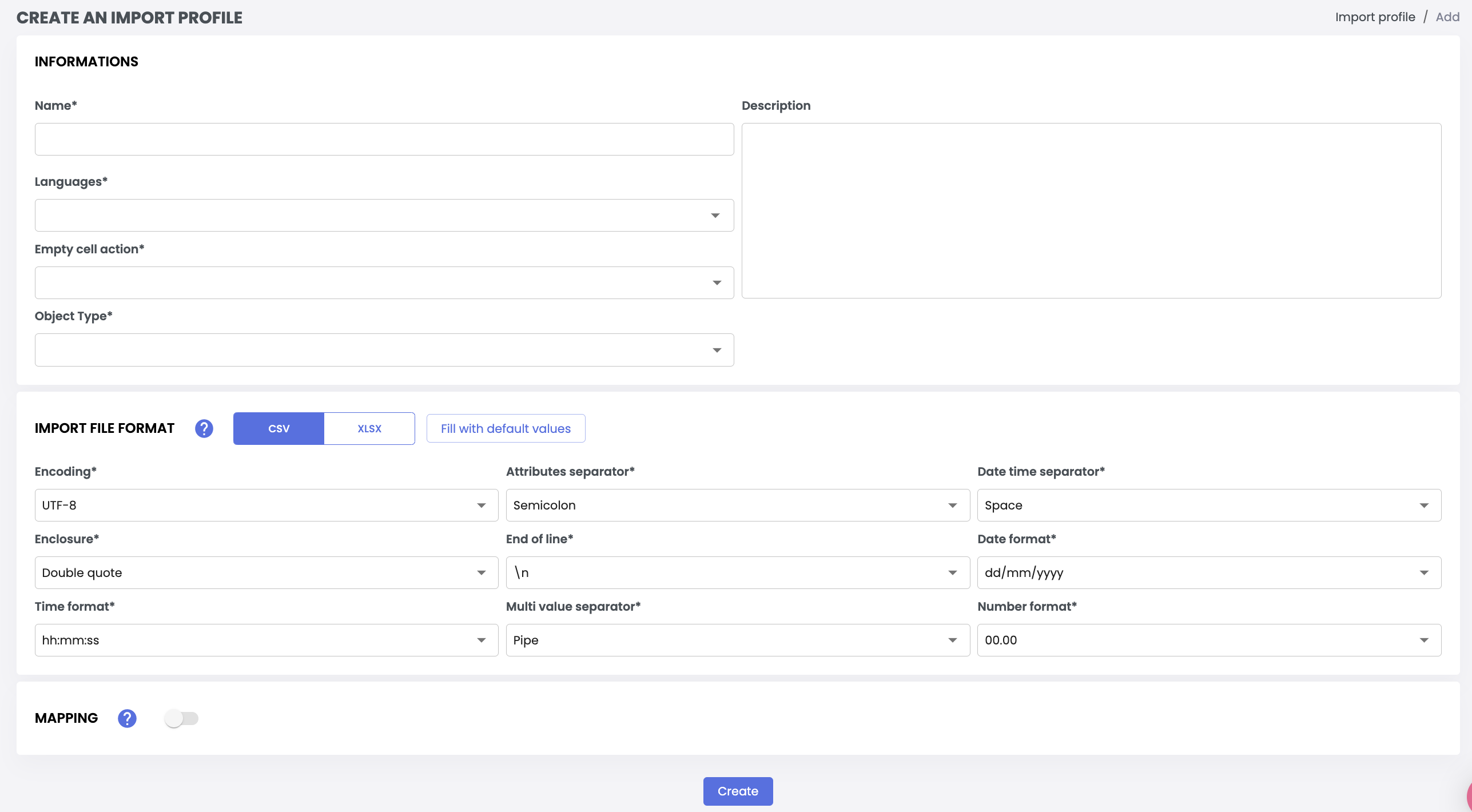This screenshot has width=1472, height=812.
Task: Switch to XLSX file format
Action: [369, 428]
